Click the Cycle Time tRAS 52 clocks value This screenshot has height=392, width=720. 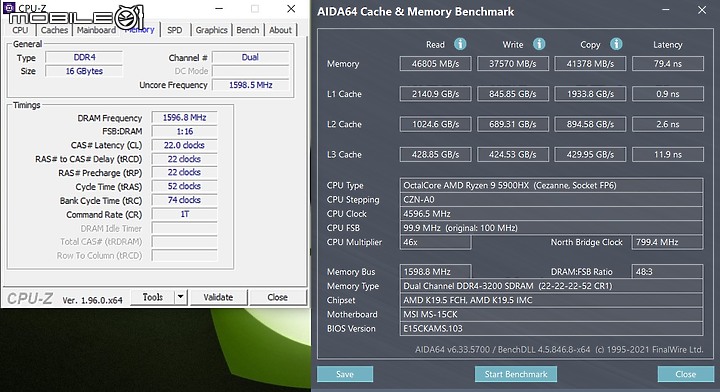point(184,186)
